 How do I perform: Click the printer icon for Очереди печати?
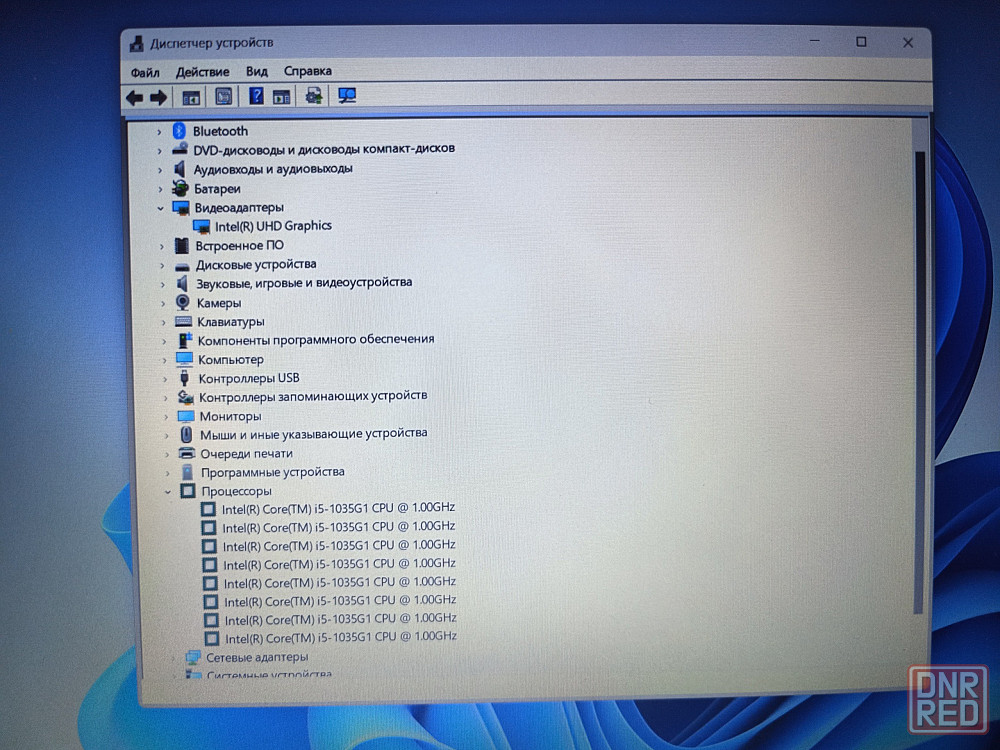click(x=187, y=453)
